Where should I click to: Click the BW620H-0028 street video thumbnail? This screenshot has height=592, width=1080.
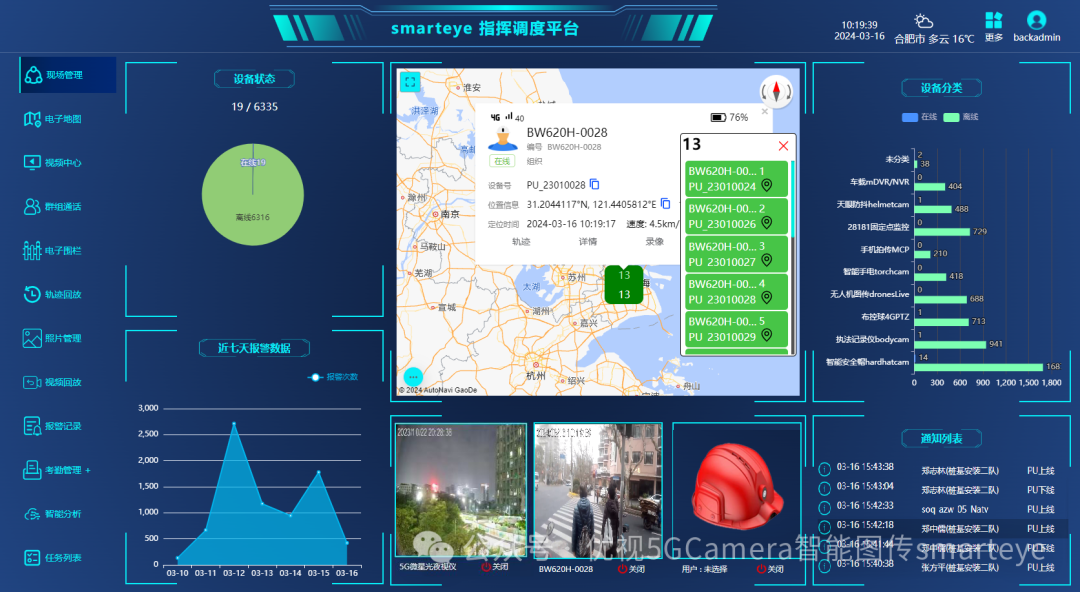[598, 489]
